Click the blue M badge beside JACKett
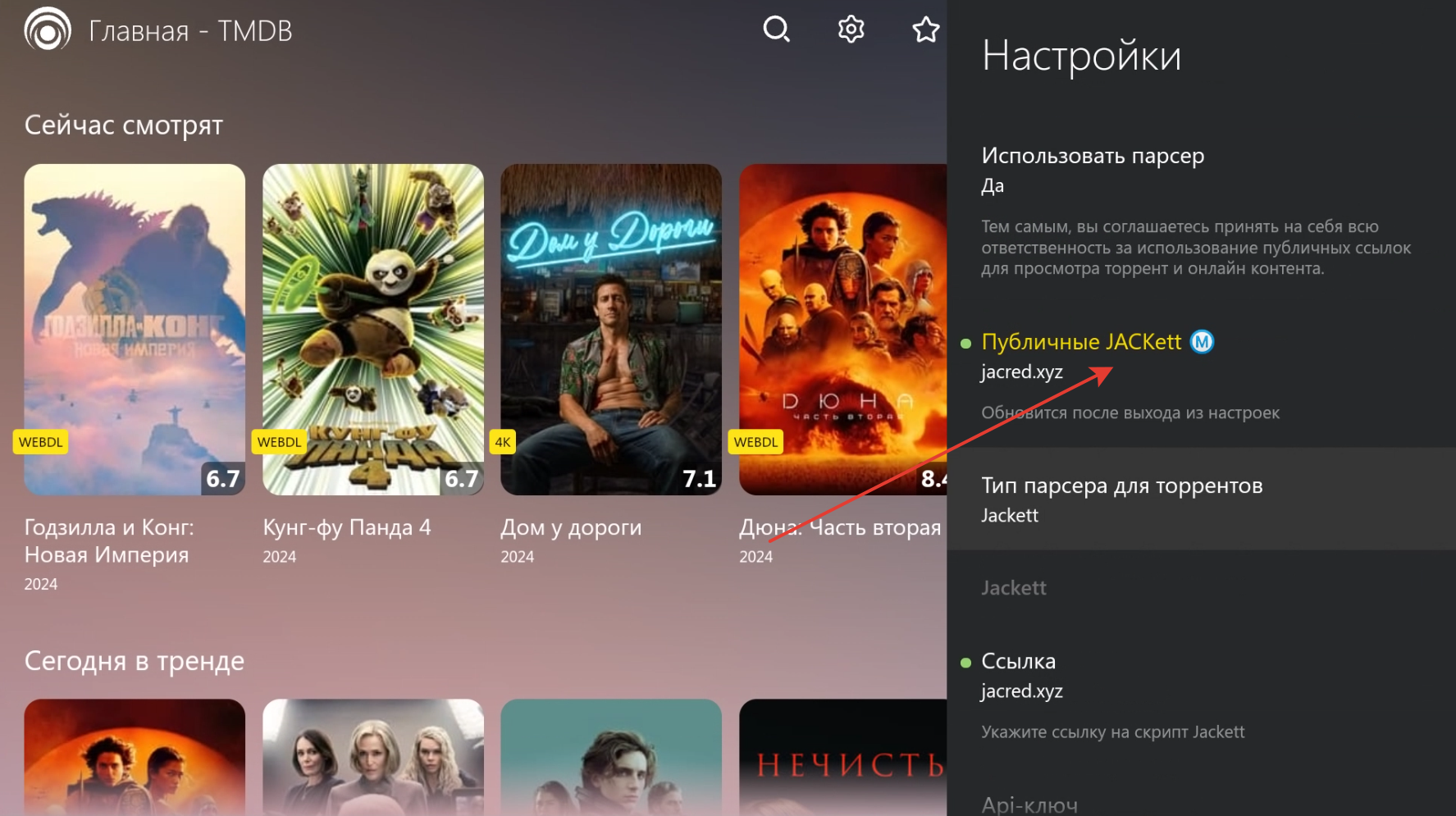 pos(1202,342)
